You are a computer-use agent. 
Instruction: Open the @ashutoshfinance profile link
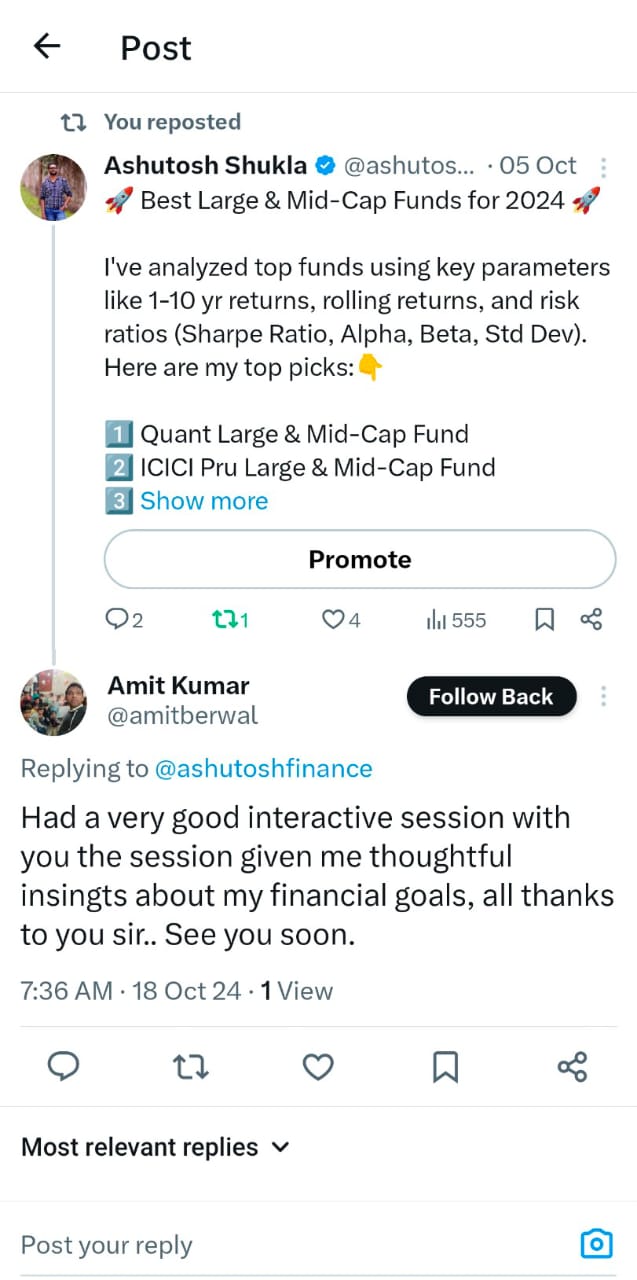(x=263, y=768)
